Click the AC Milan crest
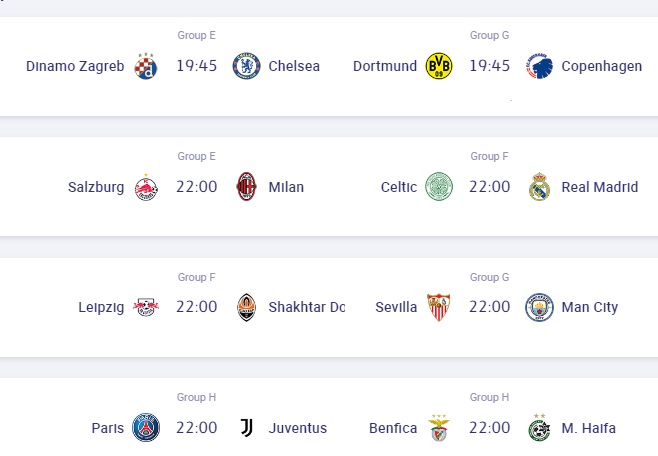 click(246, 186)
